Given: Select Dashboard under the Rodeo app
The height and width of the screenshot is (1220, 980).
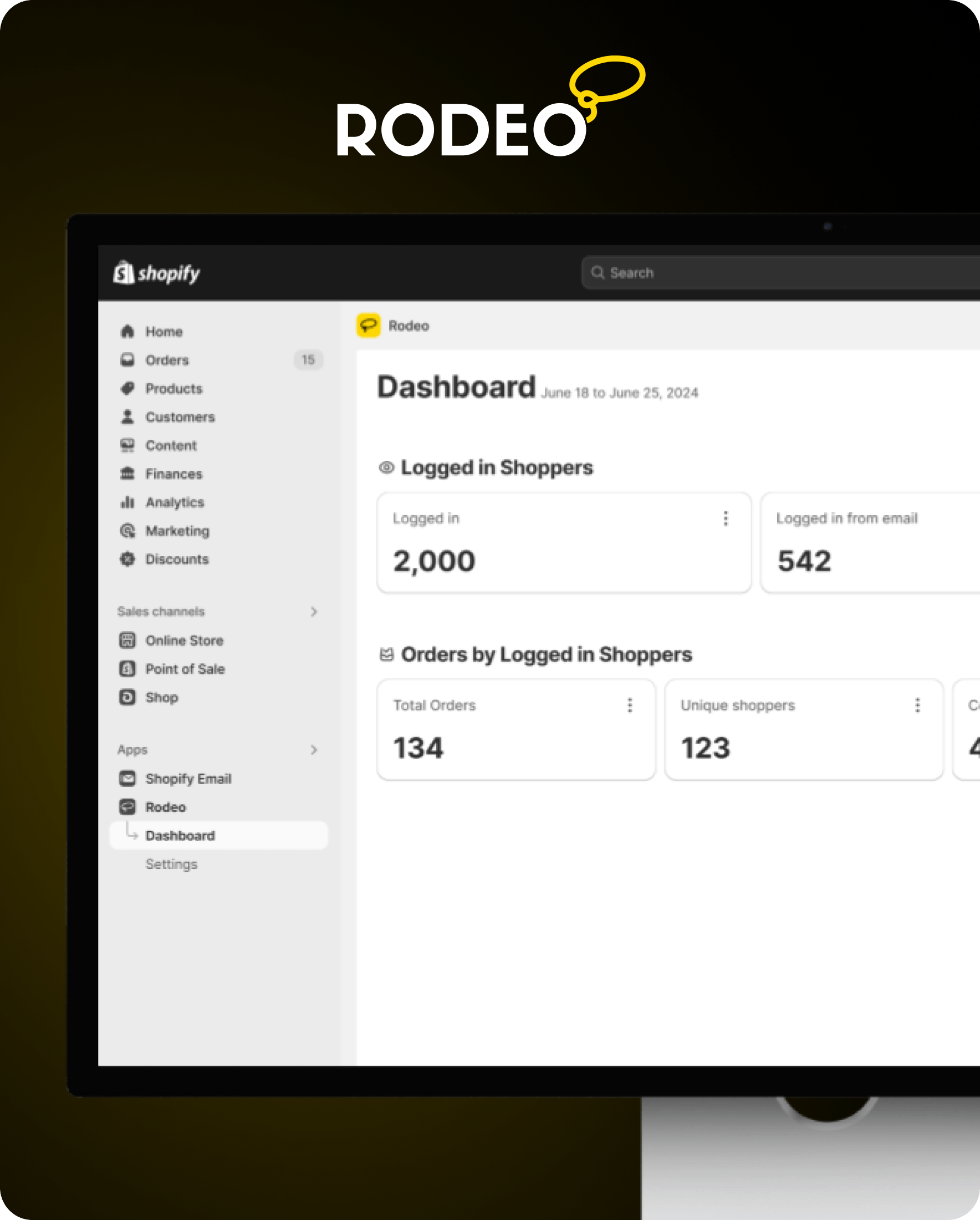Looking at the screenshot, I should tap(180, 835).
